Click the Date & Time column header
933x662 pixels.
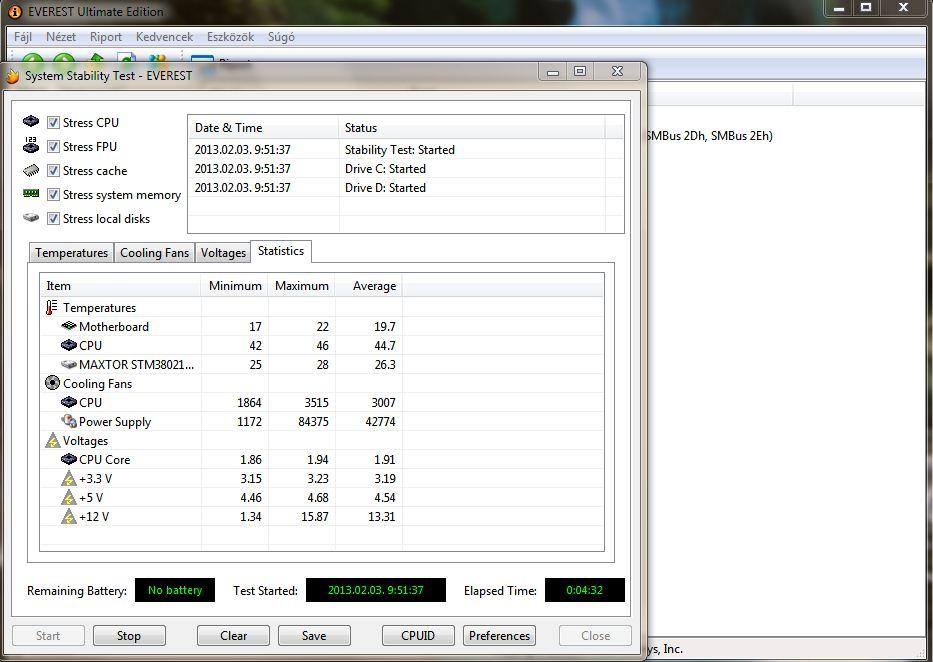click(x=264, y=128)
